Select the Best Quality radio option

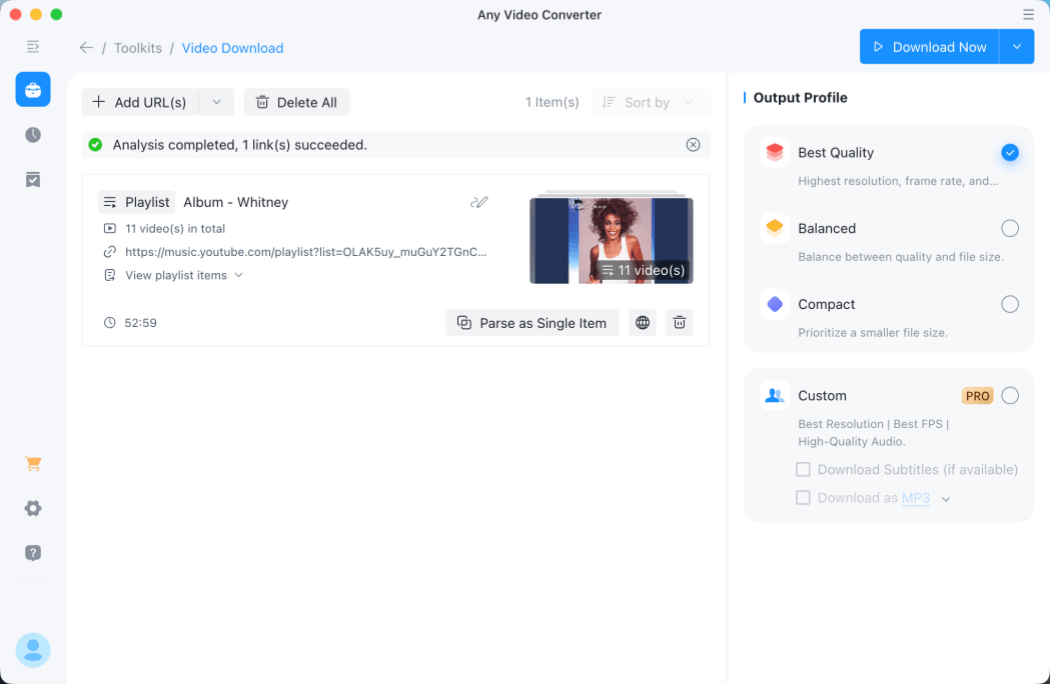coord(1010,153)
